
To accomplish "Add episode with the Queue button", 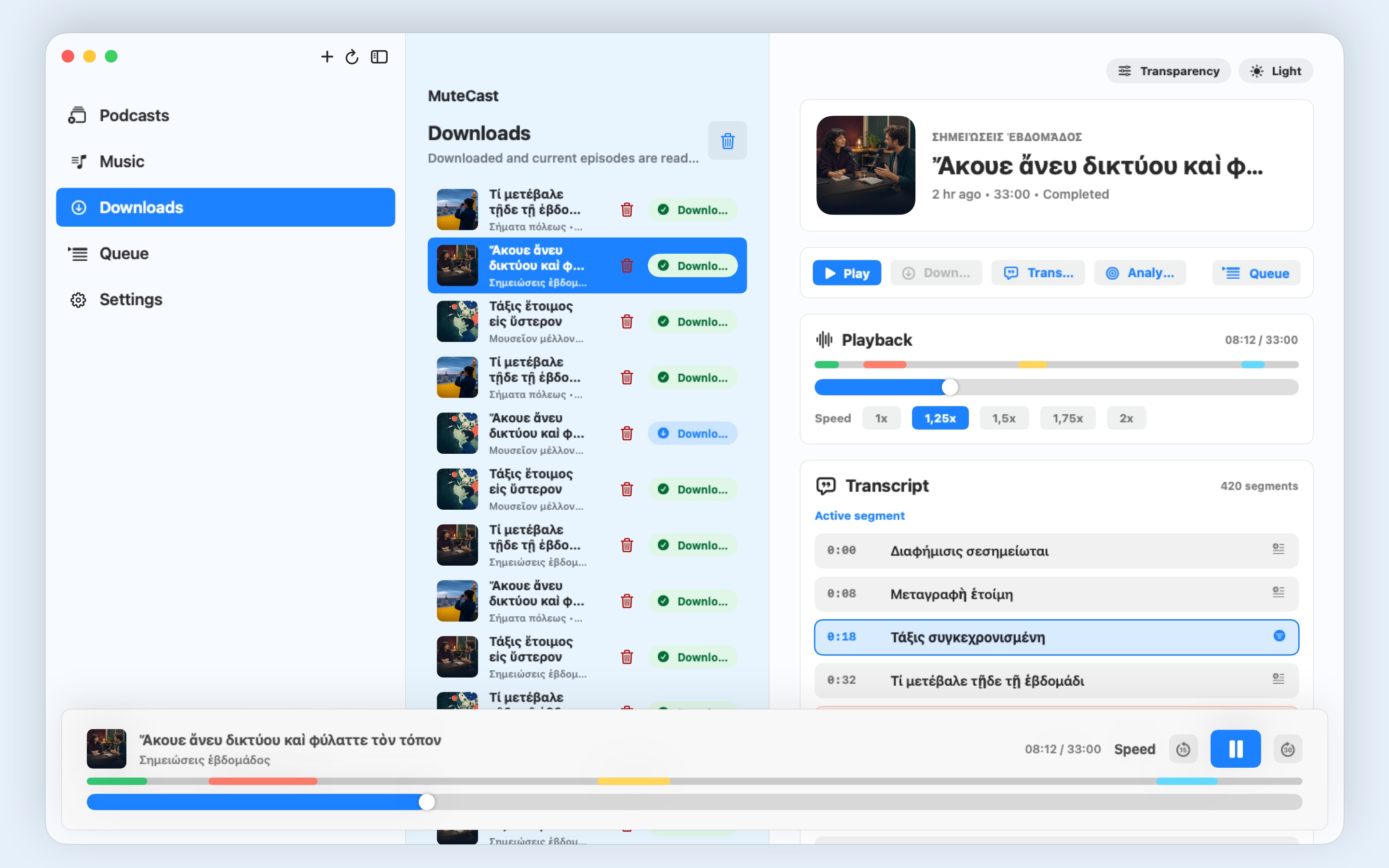I will tap(1256, 272).
